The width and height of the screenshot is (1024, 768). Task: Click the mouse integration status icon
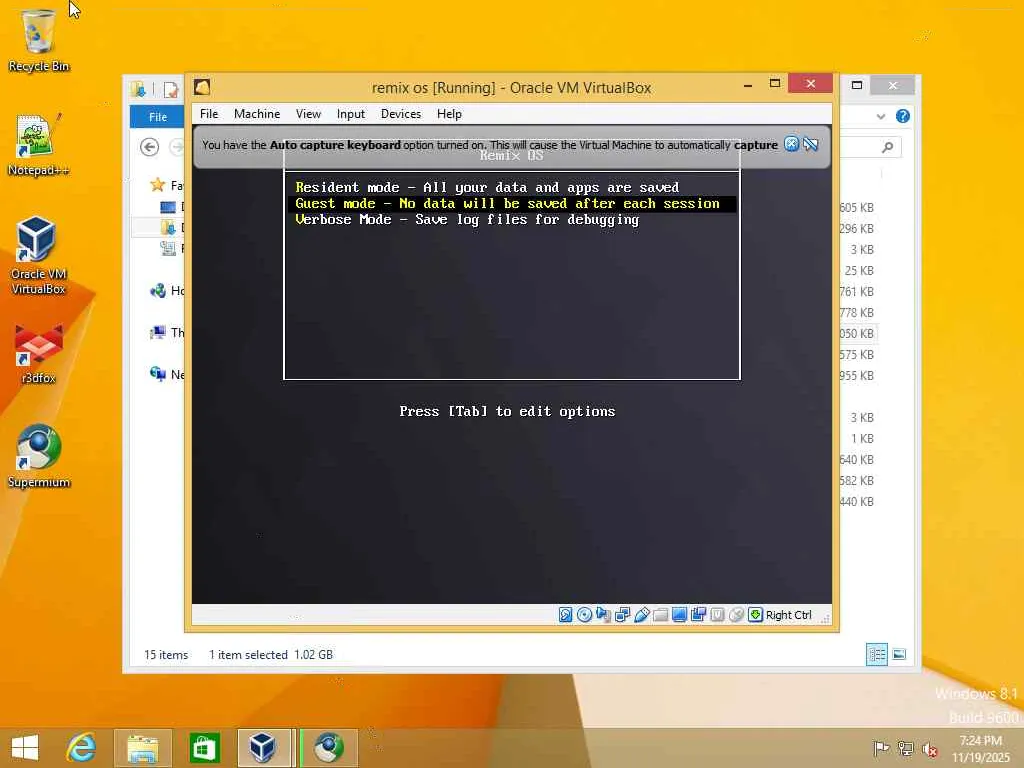(x=736, y=615)
